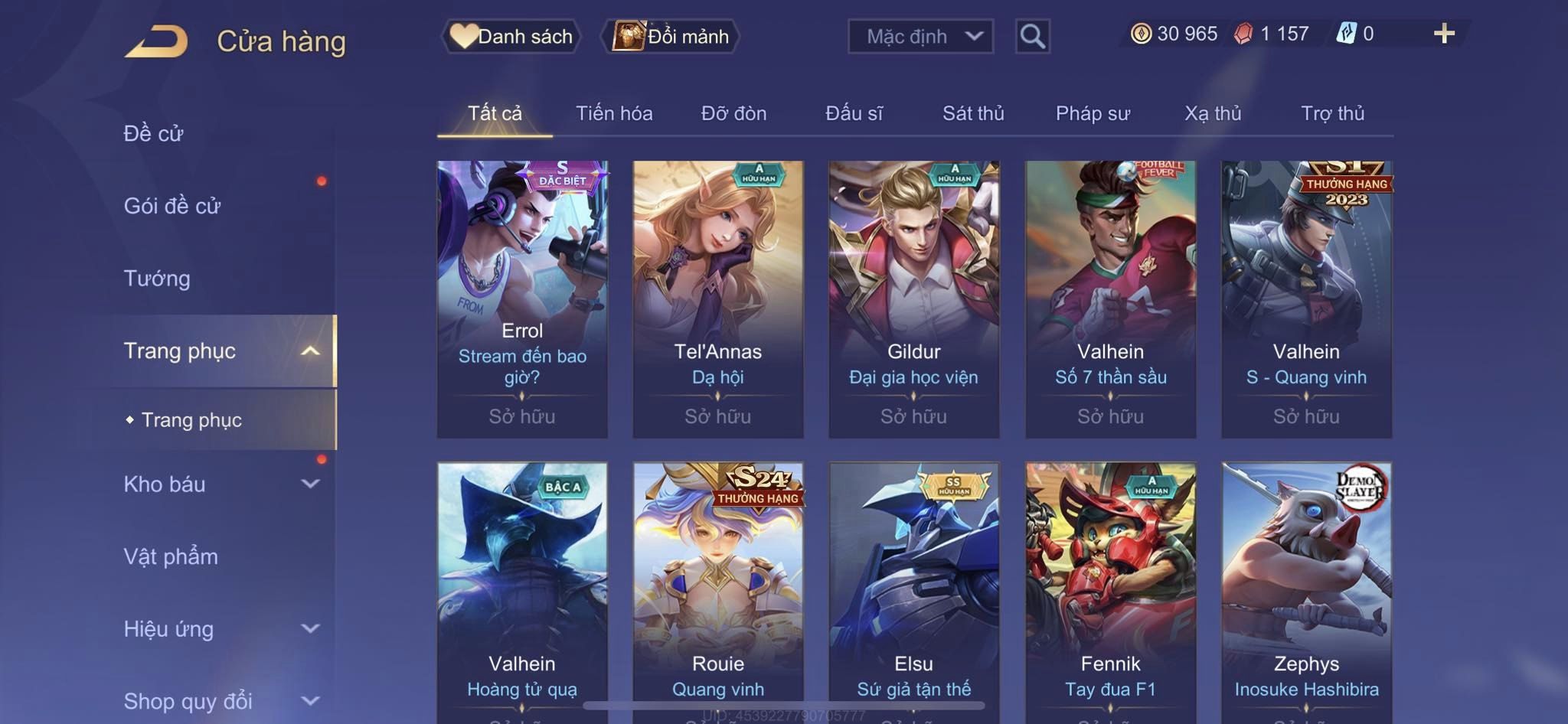The image size is (1568, 724).
Task: Select the Tiến hóa tab
Action: point(614,113)
